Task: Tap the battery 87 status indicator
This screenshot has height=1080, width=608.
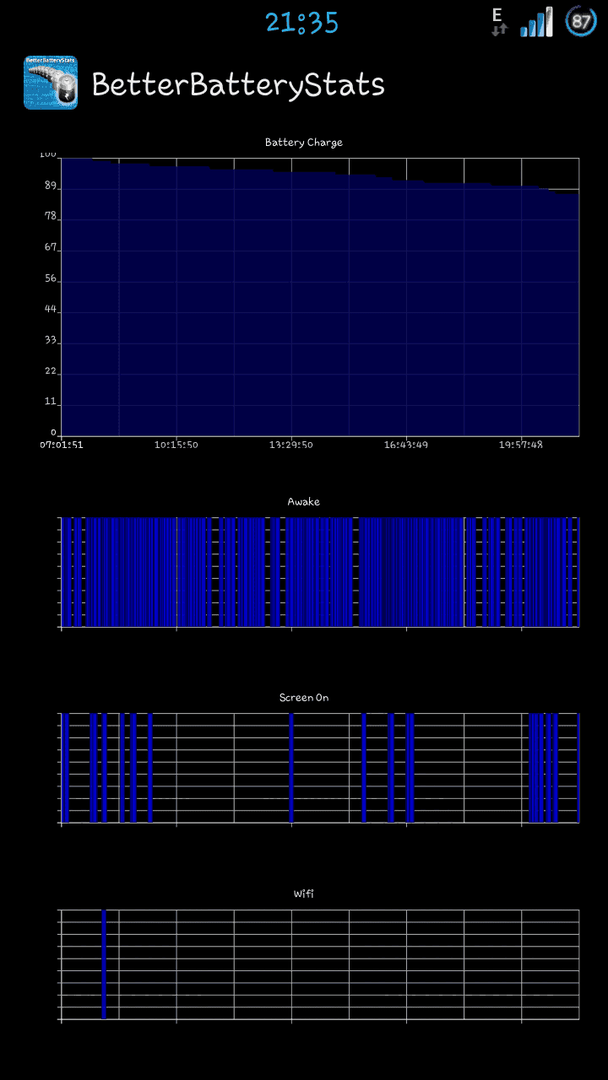Action: coord(580,22)
